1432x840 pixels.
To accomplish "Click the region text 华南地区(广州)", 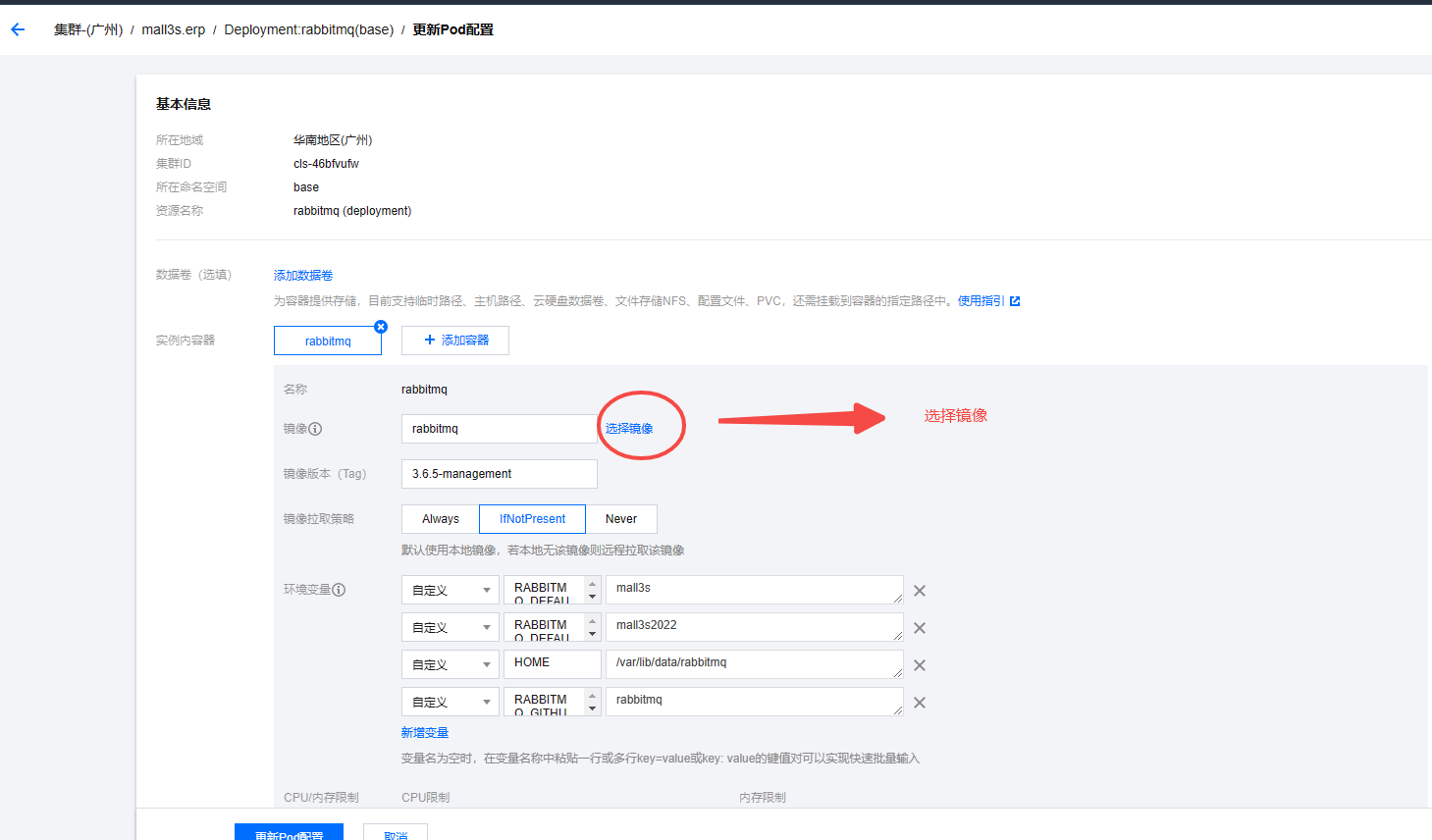I will coord(333,140).
